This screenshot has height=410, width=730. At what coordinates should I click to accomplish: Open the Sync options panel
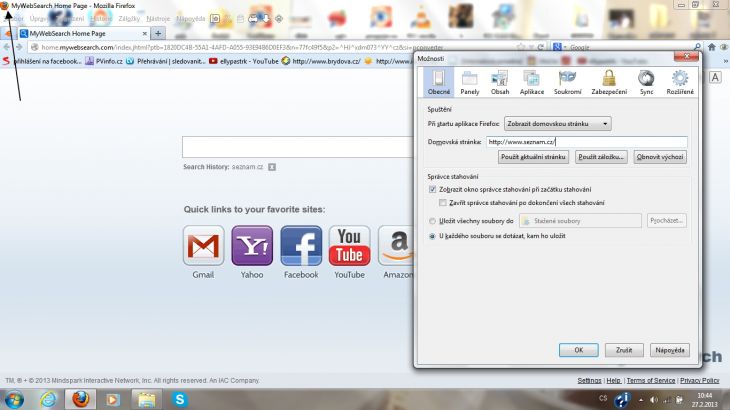(x=646, y=82)
